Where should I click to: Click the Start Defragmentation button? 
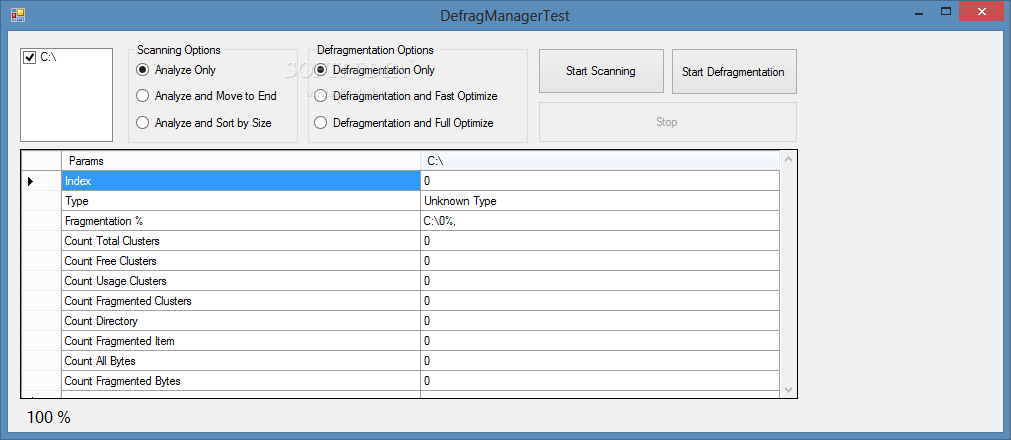(x=734, y=72)
